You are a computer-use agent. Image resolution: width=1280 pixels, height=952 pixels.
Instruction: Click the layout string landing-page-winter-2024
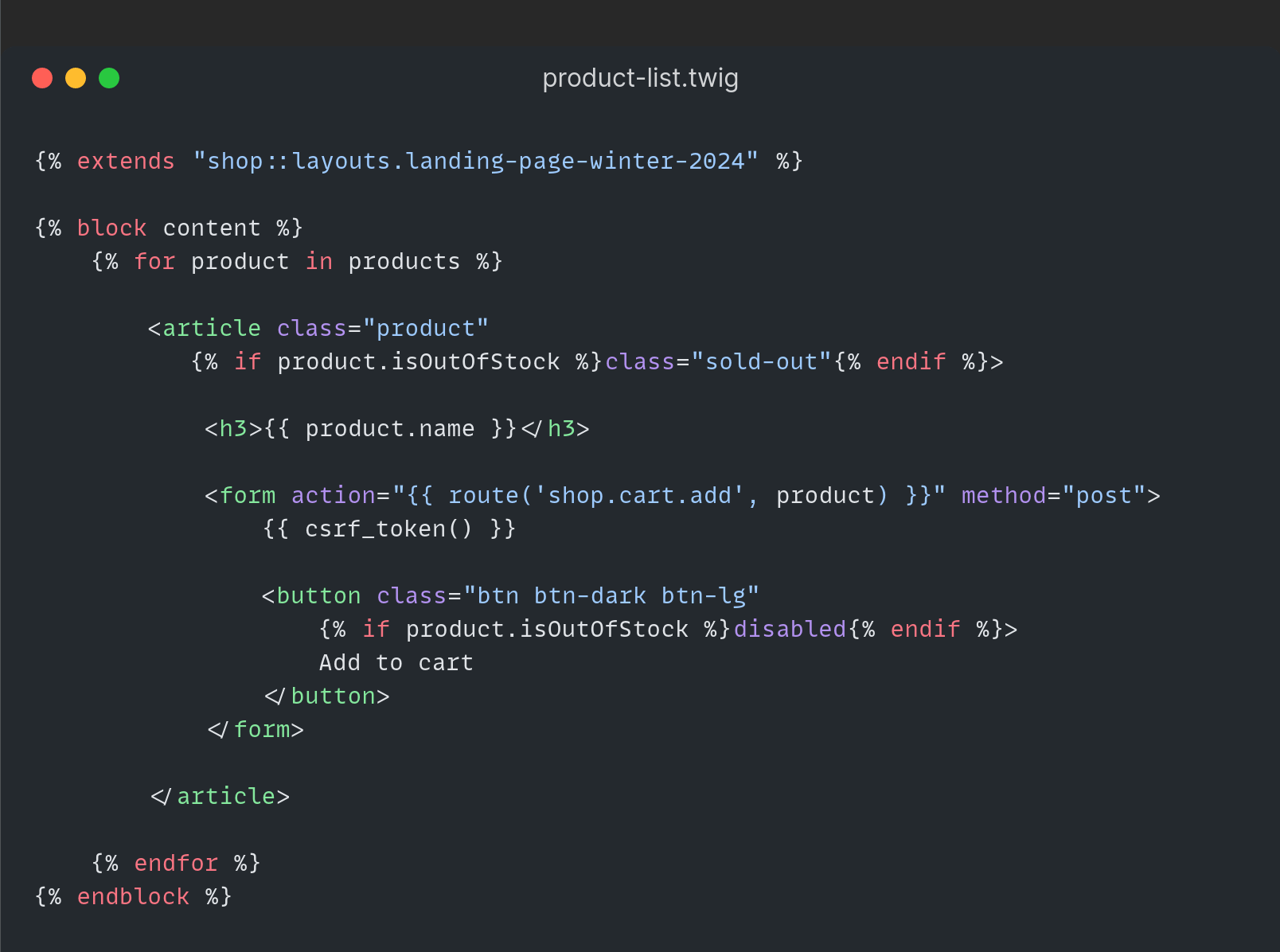(x=475, y=161)
